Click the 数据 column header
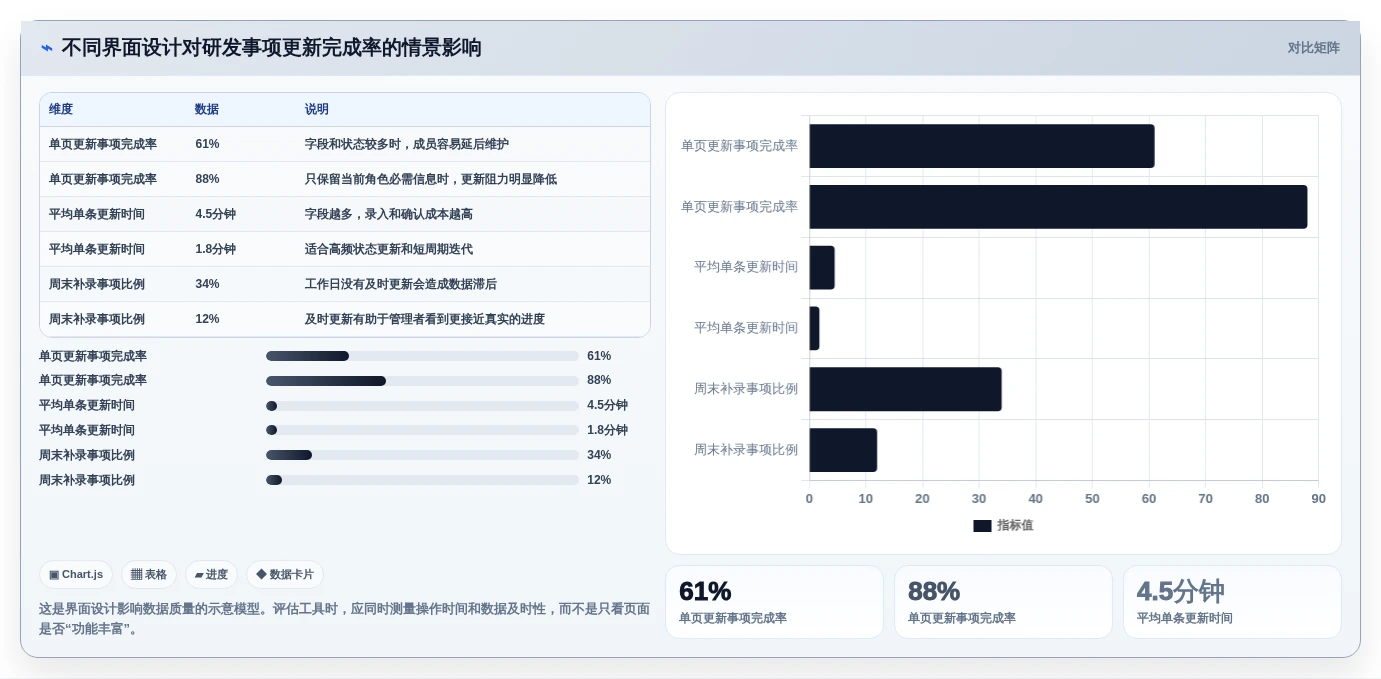The image size is (1381, 679). coord(207,110)
